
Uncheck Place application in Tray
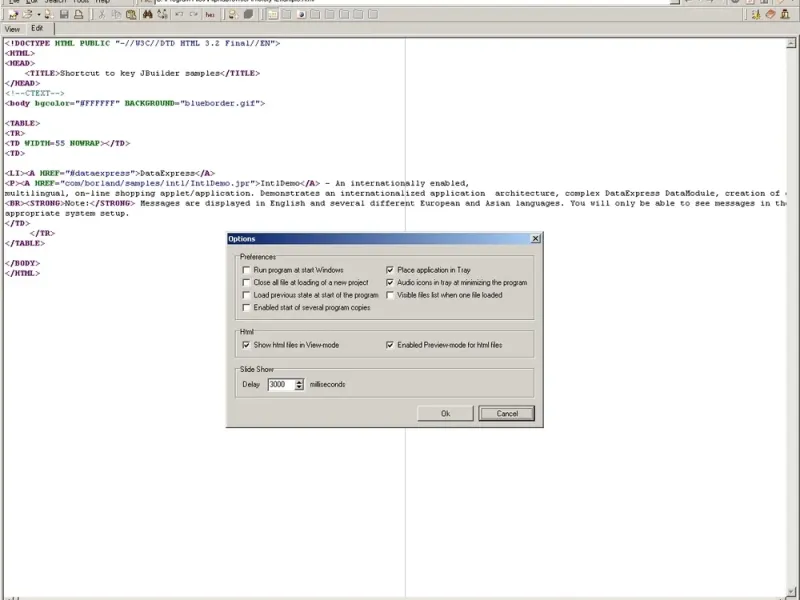coord(390,270)
